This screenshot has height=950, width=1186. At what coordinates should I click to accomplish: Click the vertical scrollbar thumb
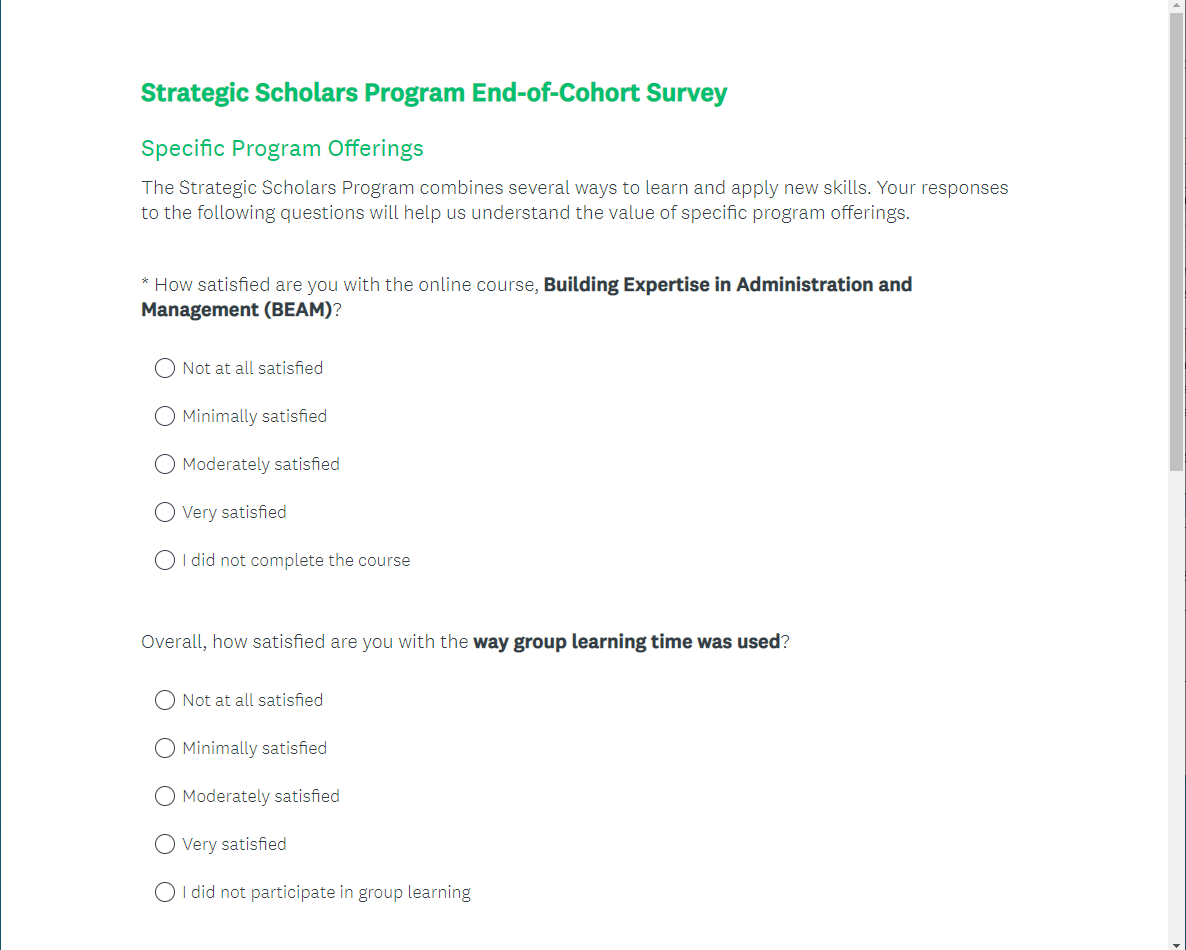(1177, 240)
